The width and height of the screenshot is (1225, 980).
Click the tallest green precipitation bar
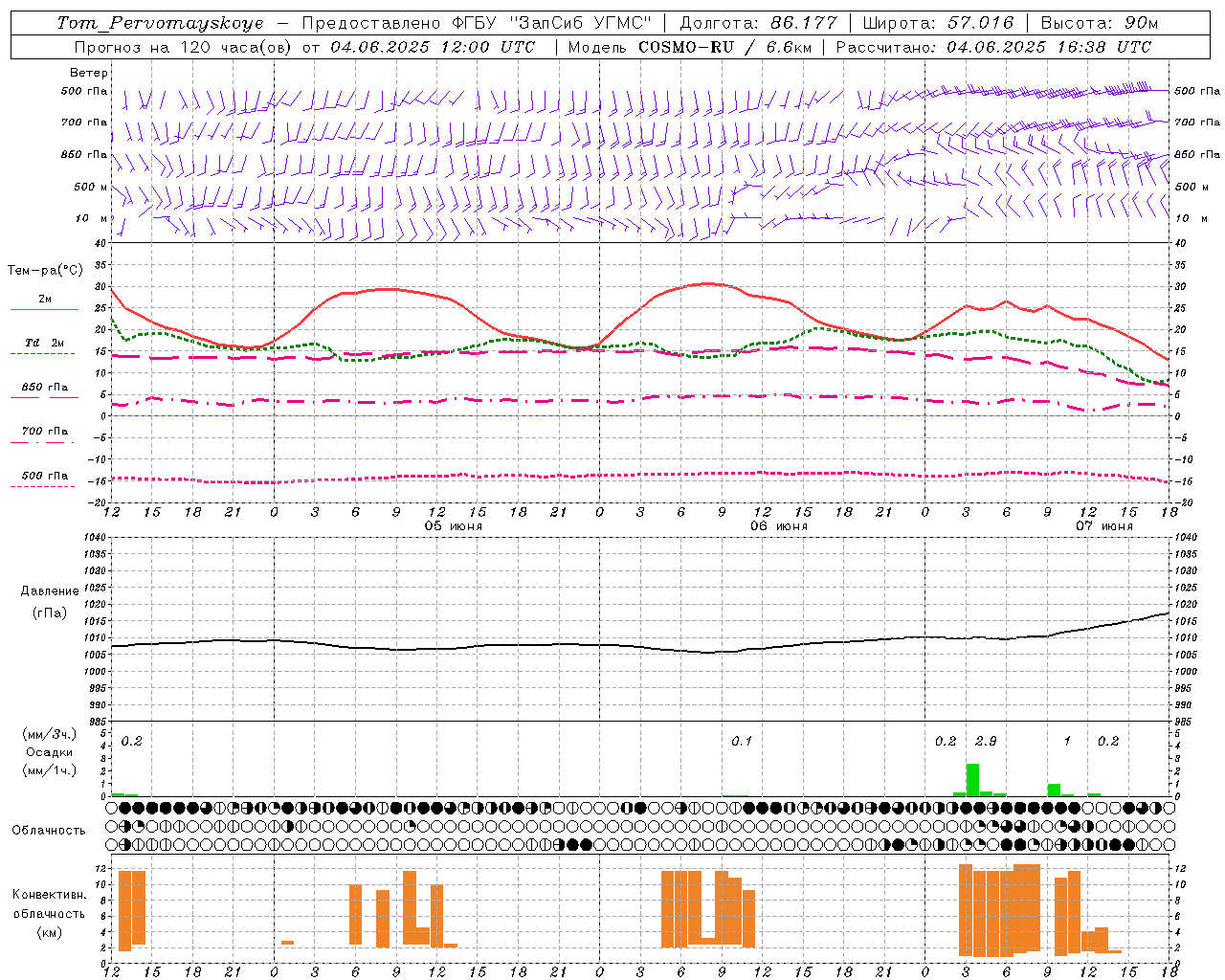(x=972, y=779)
